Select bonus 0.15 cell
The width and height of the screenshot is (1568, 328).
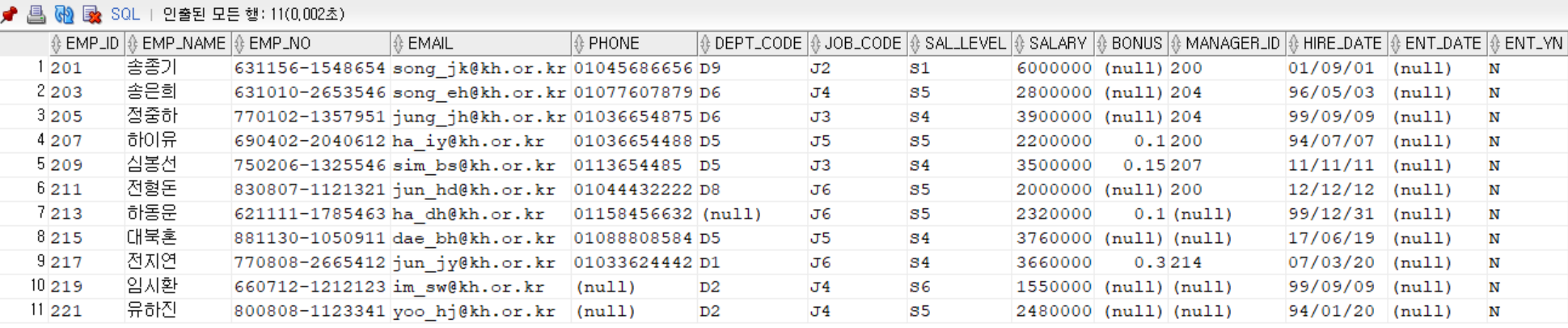tap(1131, 165)
